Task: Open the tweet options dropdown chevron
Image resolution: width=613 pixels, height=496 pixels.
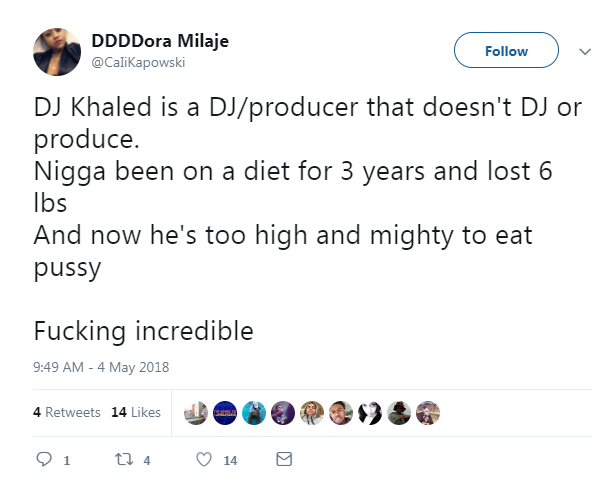Action: (584, 51)
